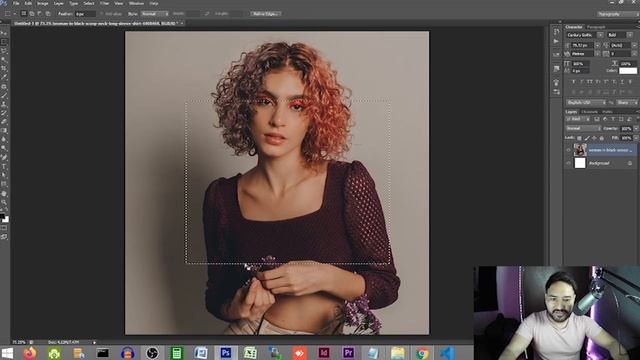This screenshot has width=640, height=360.
Task: Toggle Faux Italic in Character panel
Action: (582, 82)
